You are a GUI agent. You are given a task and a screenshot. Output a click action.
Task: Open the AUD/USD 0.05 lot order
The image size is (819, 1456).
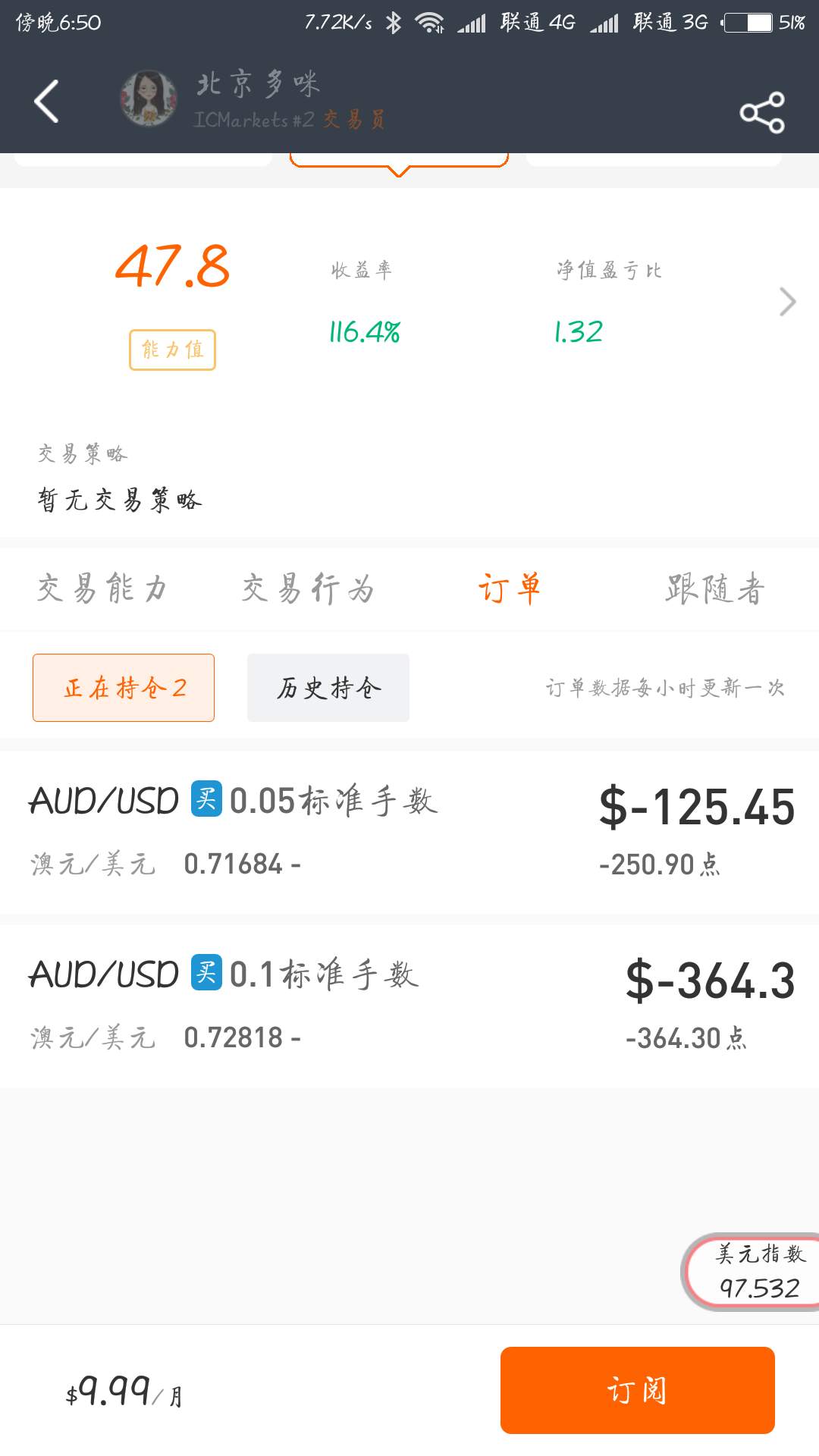409,832
